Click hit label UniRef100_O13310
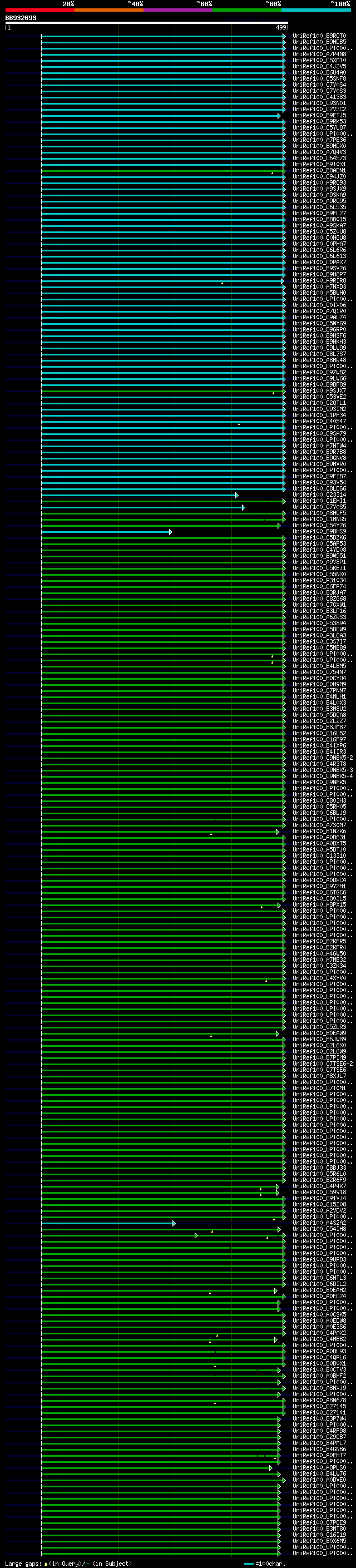The image size is (356, 1568). pyautogui.click(x=319, y=856)
